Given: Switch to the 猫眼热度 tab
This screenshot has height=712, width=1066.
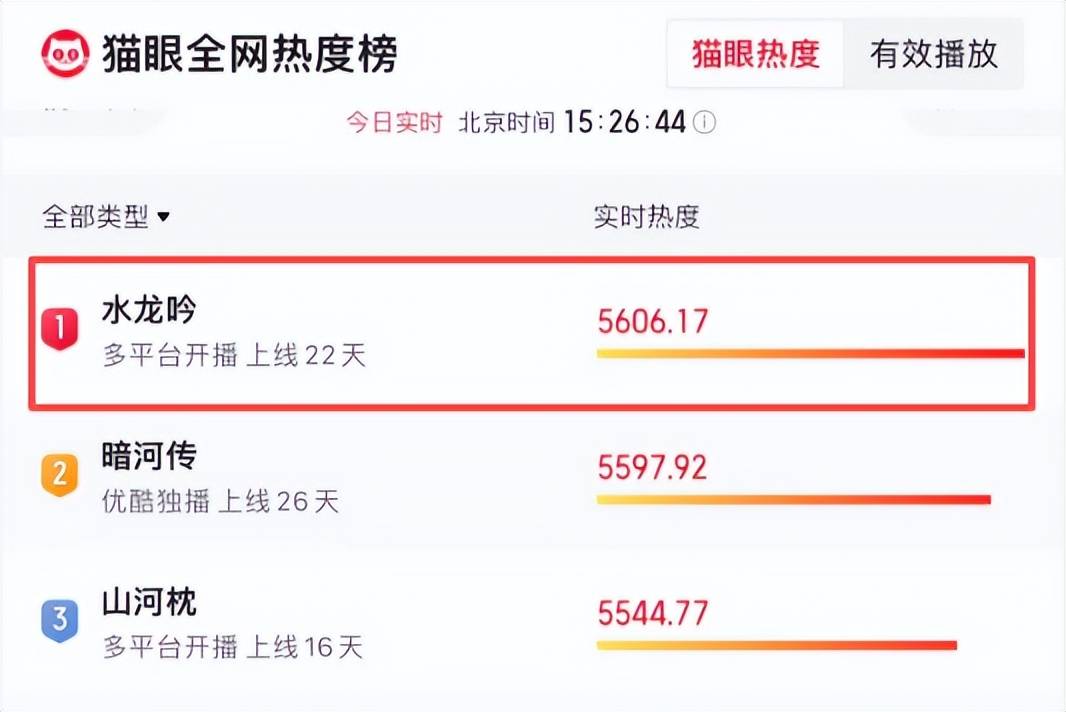Looking at the screenshot, I should pyautogui.click(x=755, y=54).
